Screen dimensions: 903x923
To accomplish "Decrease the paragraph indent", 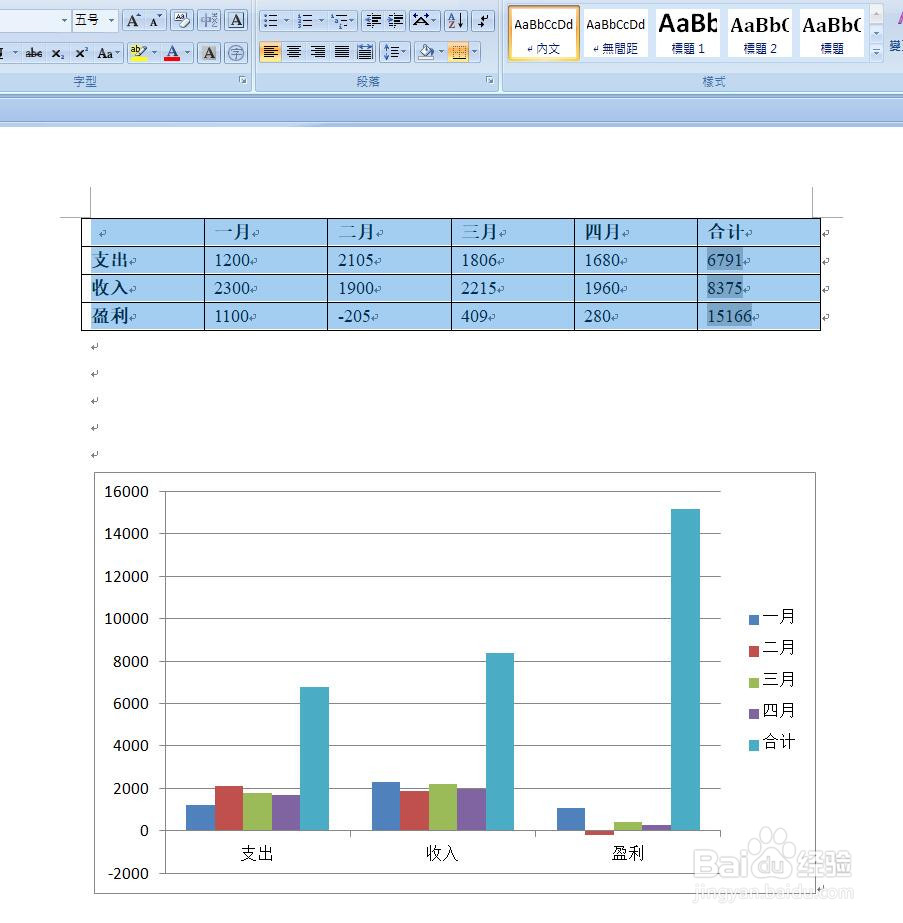I will tap(373, 21).
